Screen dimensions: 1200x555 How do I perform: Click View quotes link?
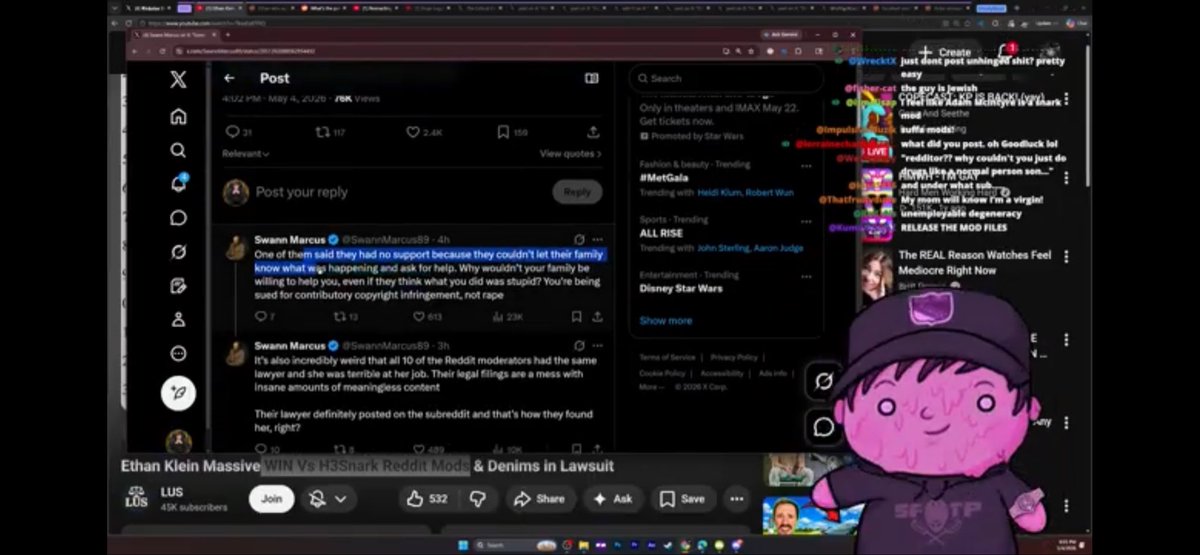tap(570, 154)
